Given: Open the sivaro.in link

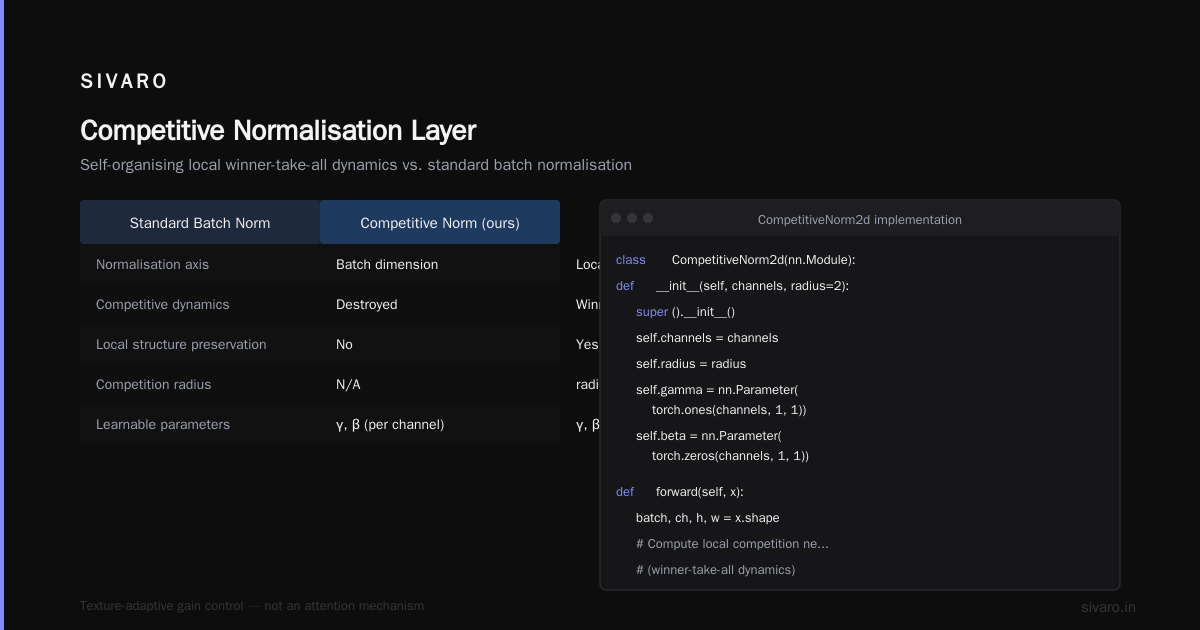Looking at the screenshot, I should (x=1108, y=608).
